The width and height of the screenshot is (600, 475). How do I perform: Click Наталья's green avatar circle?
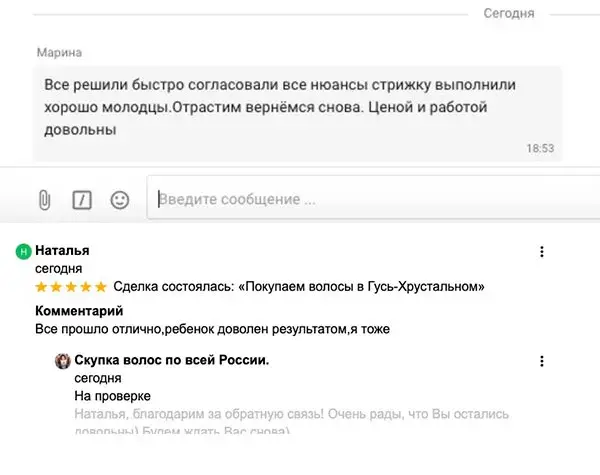tap(23, 251)
